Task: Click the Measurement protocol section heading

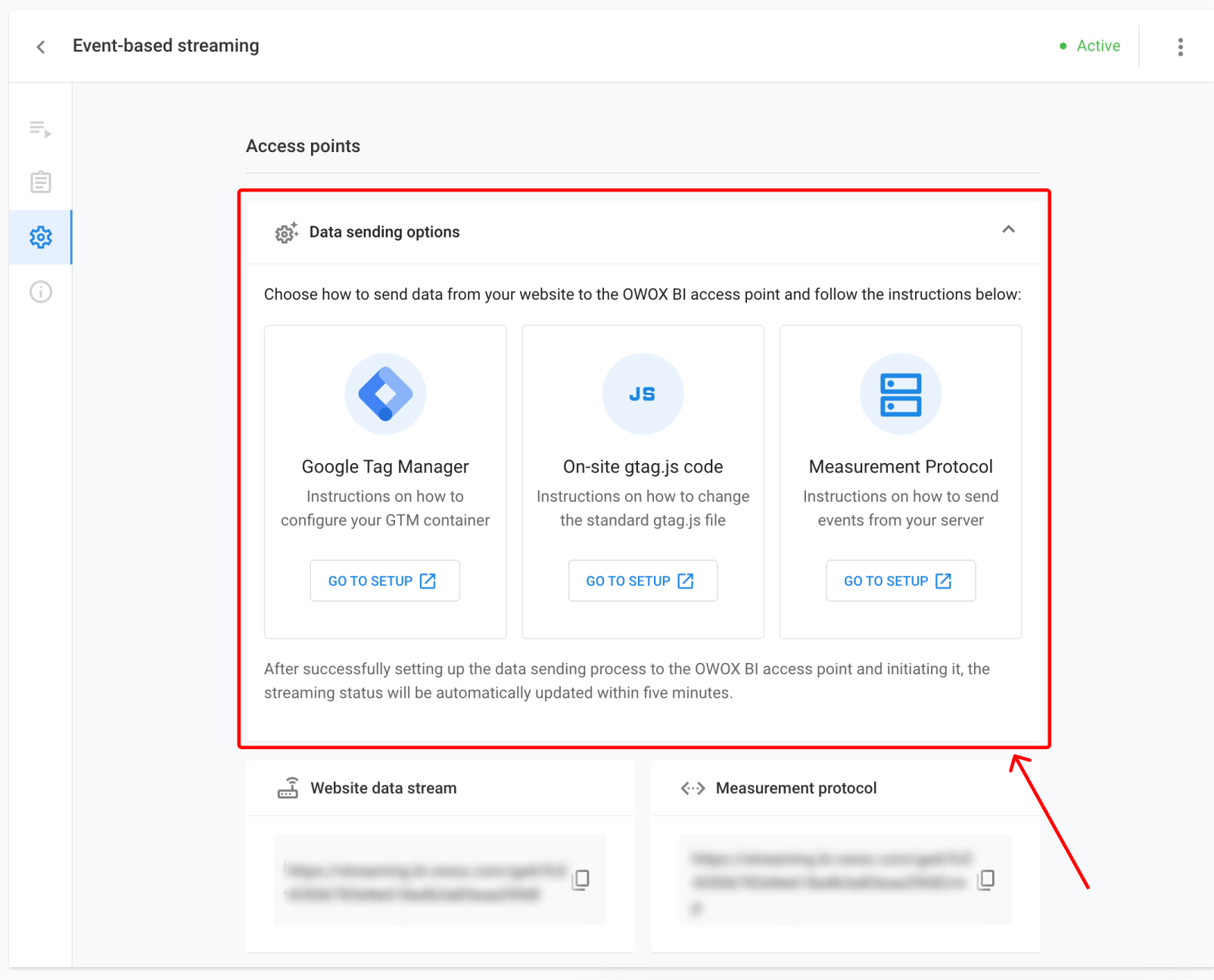Action: [796, 789]
